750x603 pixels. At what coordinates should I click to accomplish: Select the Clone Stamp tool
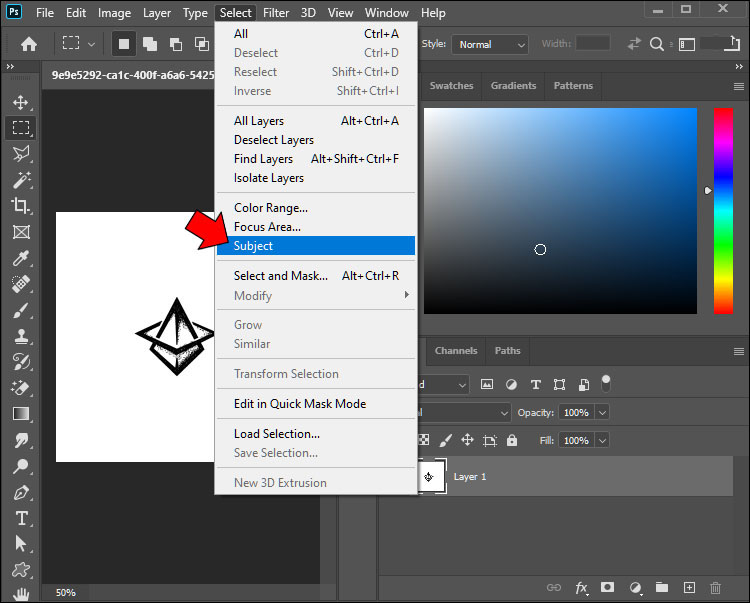21,336
